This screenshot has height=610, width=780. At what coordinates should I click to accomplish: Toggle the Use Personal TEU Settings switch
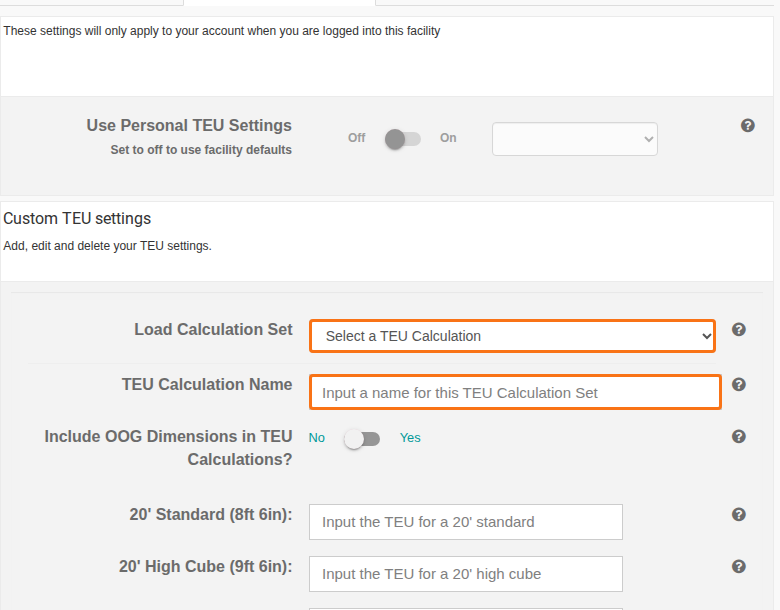403,139
